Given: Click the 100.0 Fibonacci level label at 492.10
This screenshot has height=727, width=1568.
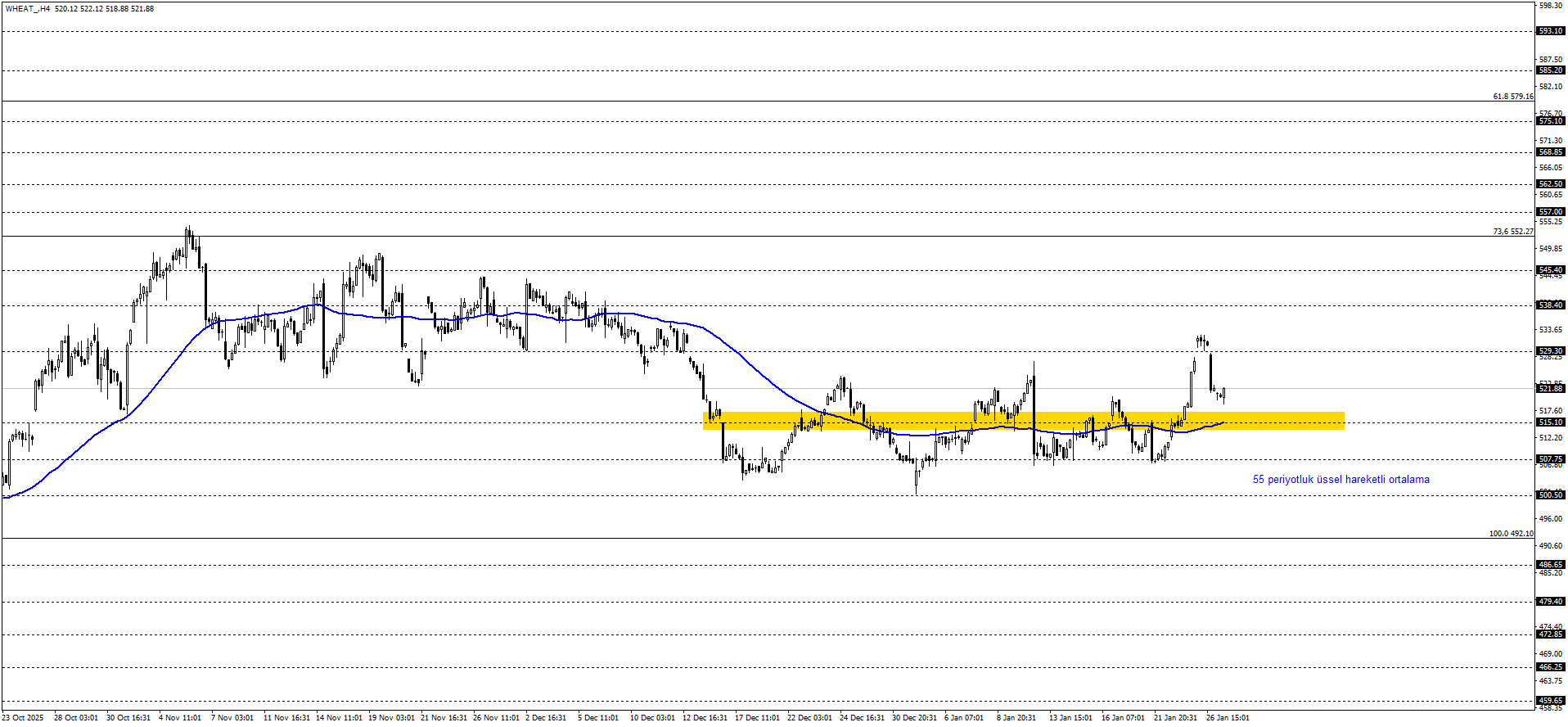Looking at the screenshot, I should pyautogui.click(x=1511, y=534).
